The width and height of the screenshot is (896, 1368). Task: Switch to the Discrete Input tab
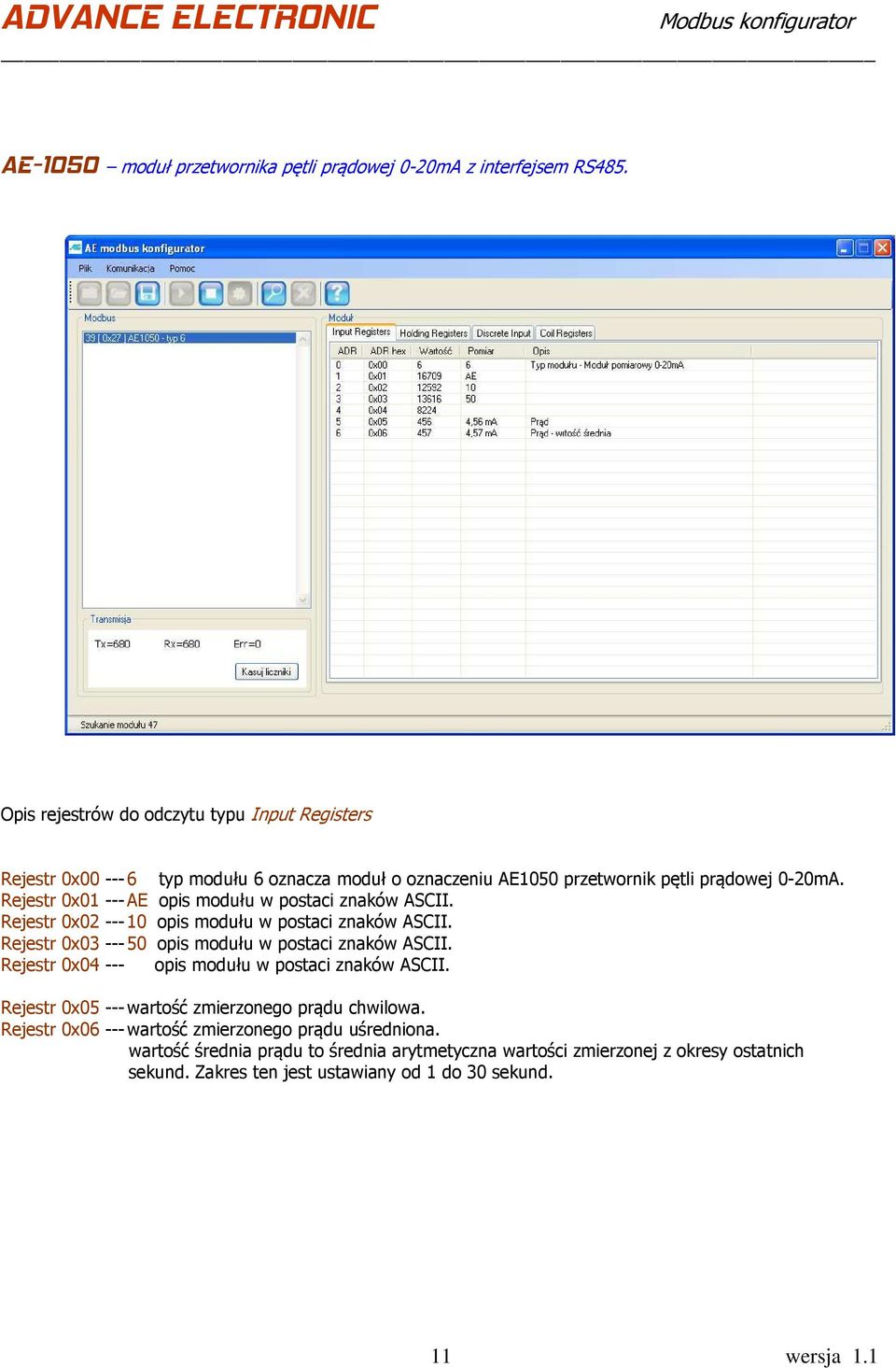pyautogui.click(x=503, y=333)
